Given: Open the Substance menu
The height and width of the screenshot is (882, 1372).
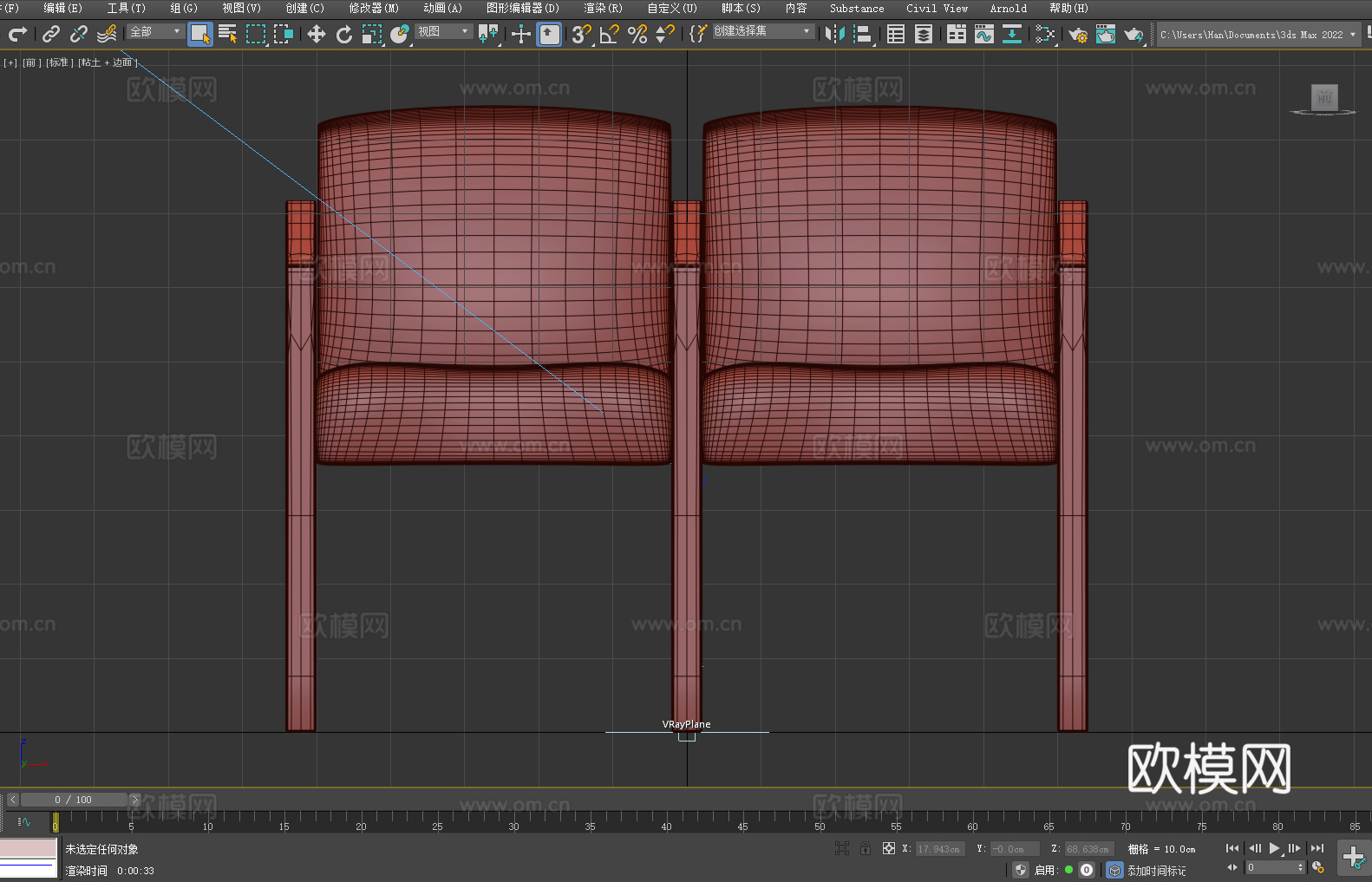Looking at the screenshot, I should (857, 8).
